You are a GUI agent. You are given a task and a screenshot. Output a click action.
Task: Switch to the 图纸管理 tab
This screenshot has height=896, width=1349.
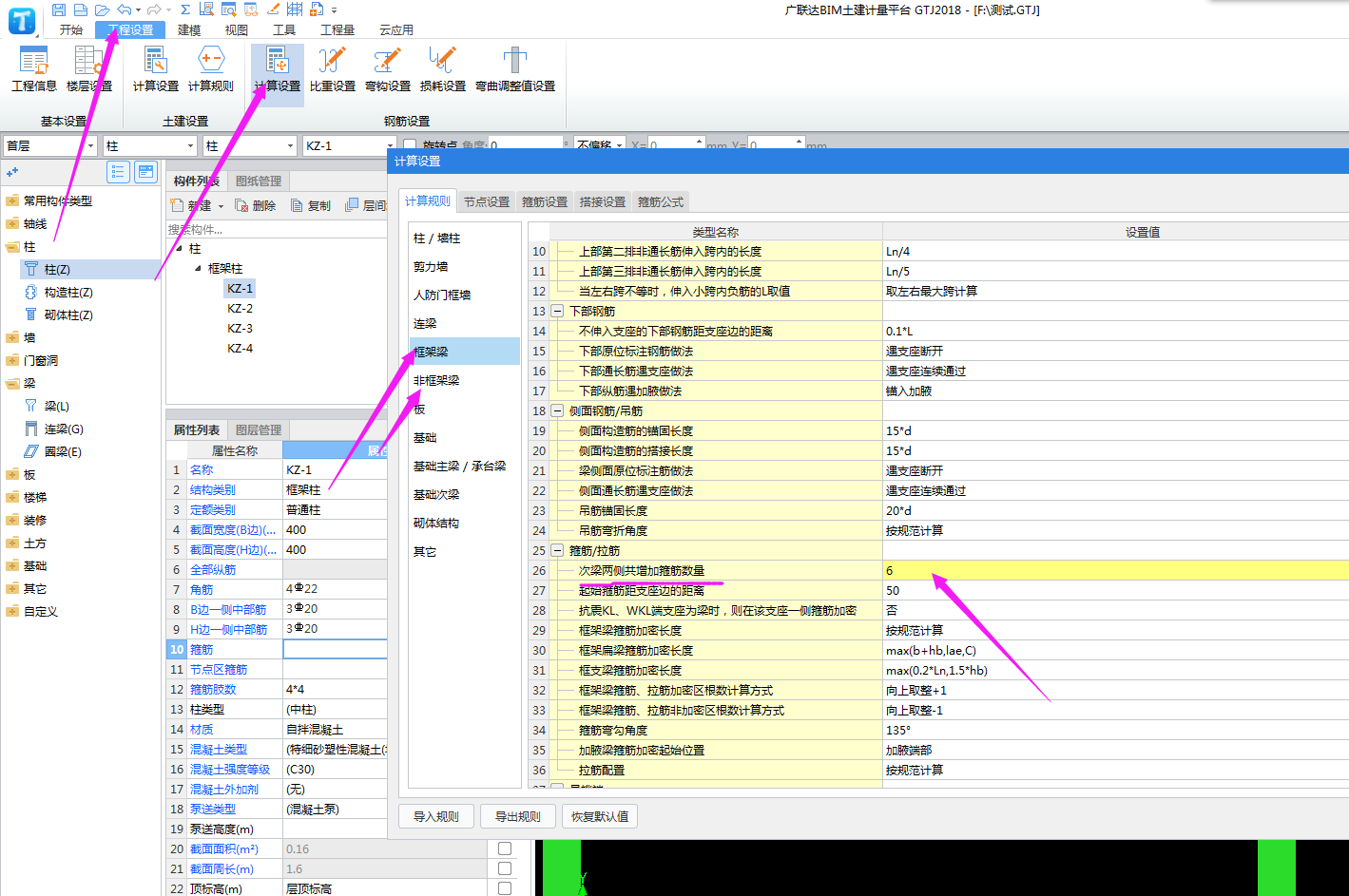259,181
